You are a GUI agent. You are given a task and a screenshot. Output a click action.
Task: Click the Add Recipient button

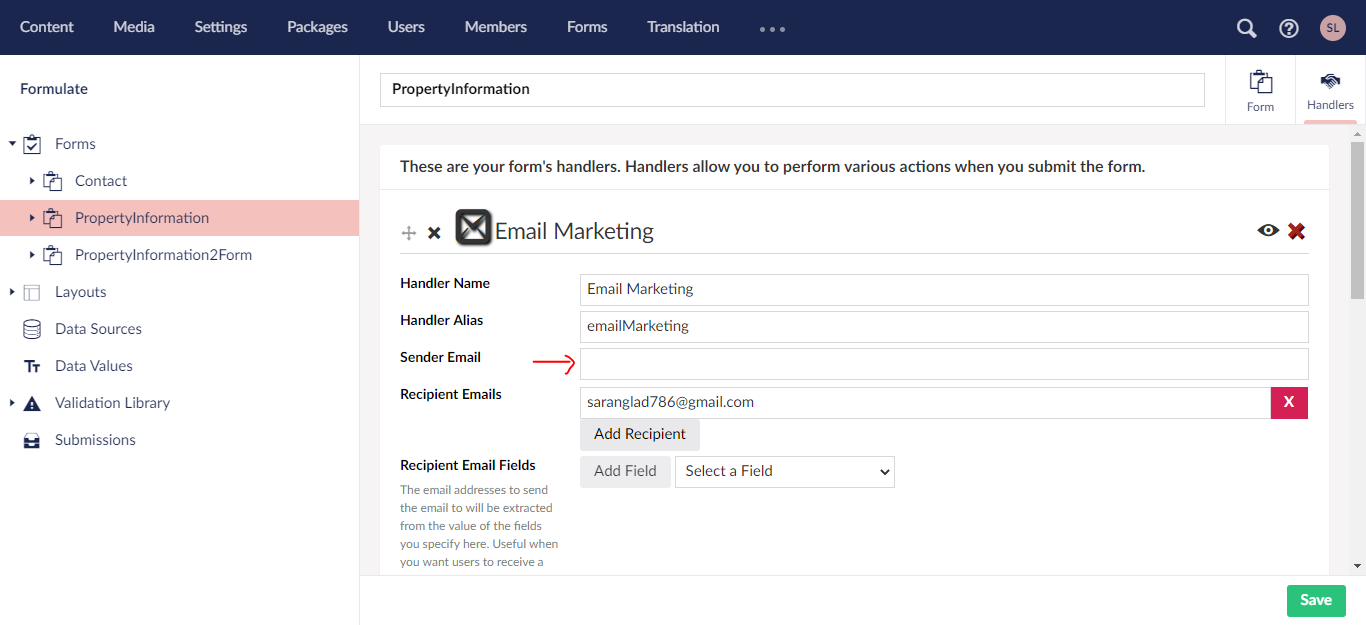click(640, 434)
